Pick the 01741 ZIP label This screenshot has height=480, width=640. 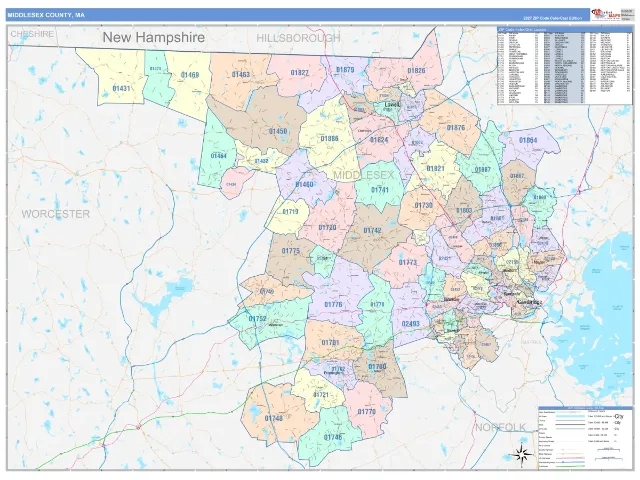pyautogui.click(x=380, y=190)
